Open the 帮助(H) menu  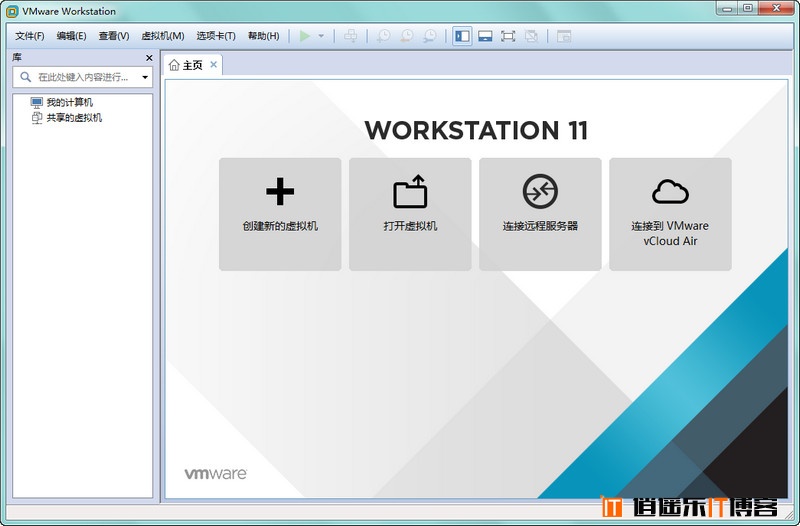coord(263,36)
